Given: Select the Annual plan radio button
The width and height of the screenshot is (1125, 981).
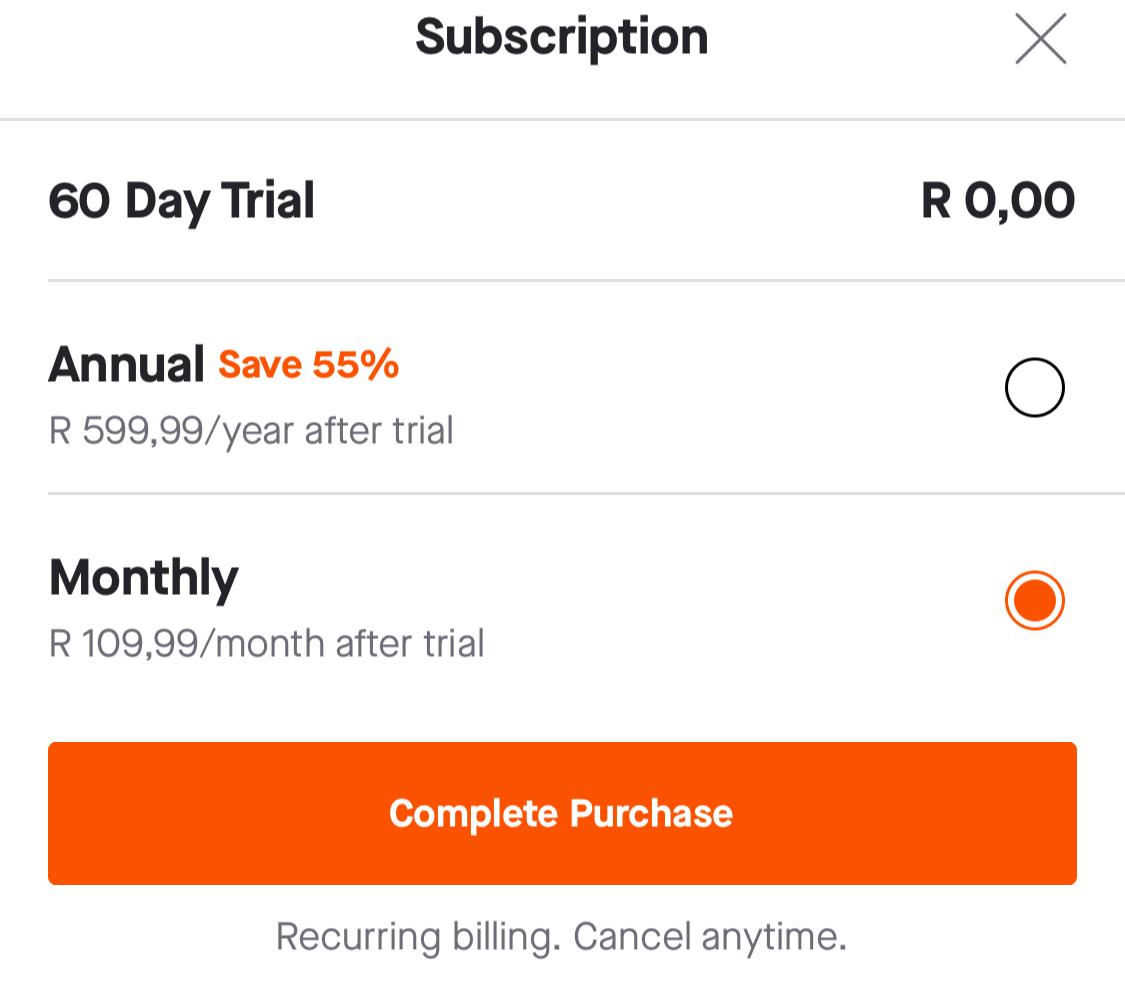Looking at the screenshot, I should point(1034,387).
